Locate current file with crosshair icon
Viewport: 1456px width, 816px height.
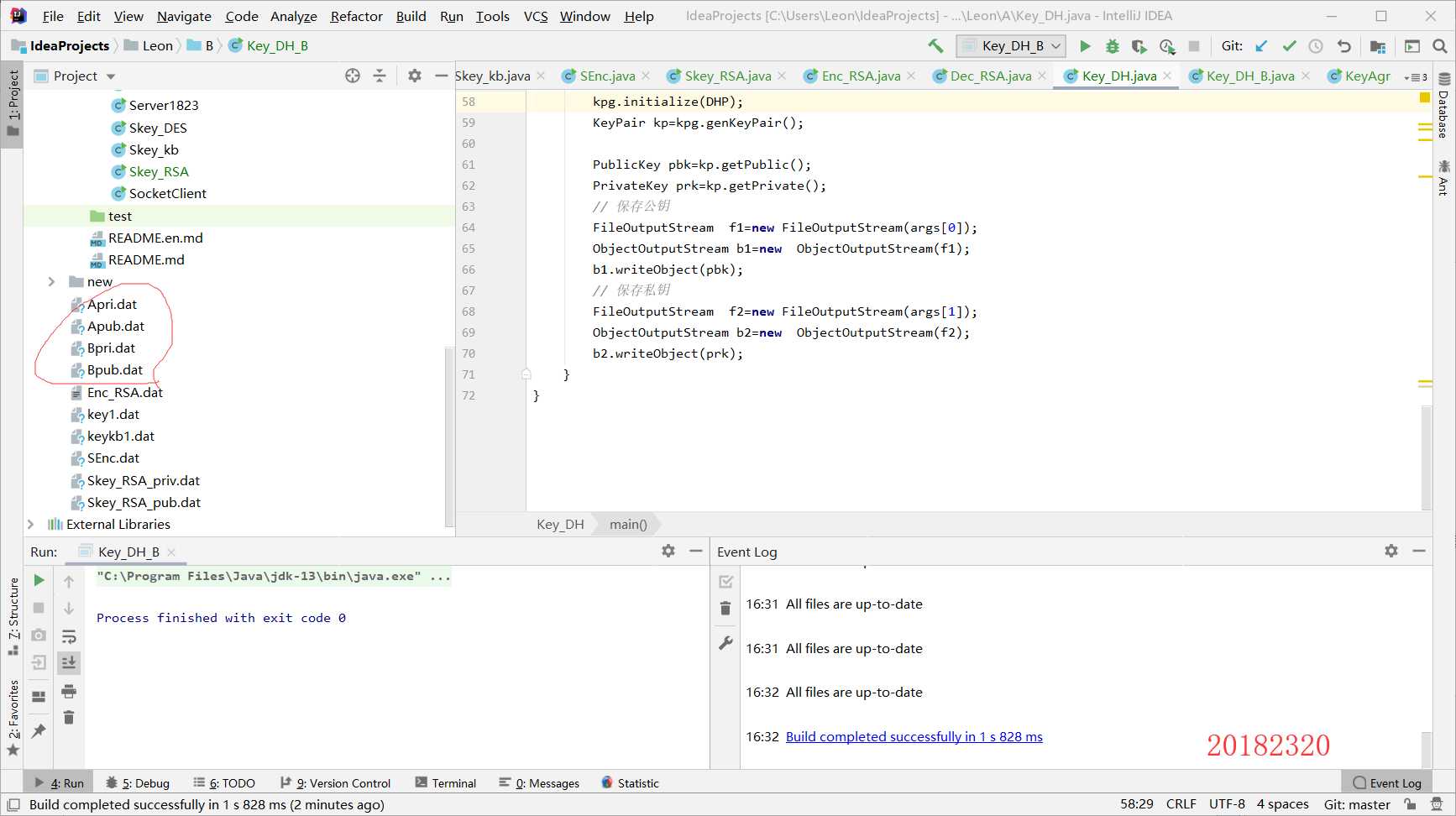coord(353,76)
